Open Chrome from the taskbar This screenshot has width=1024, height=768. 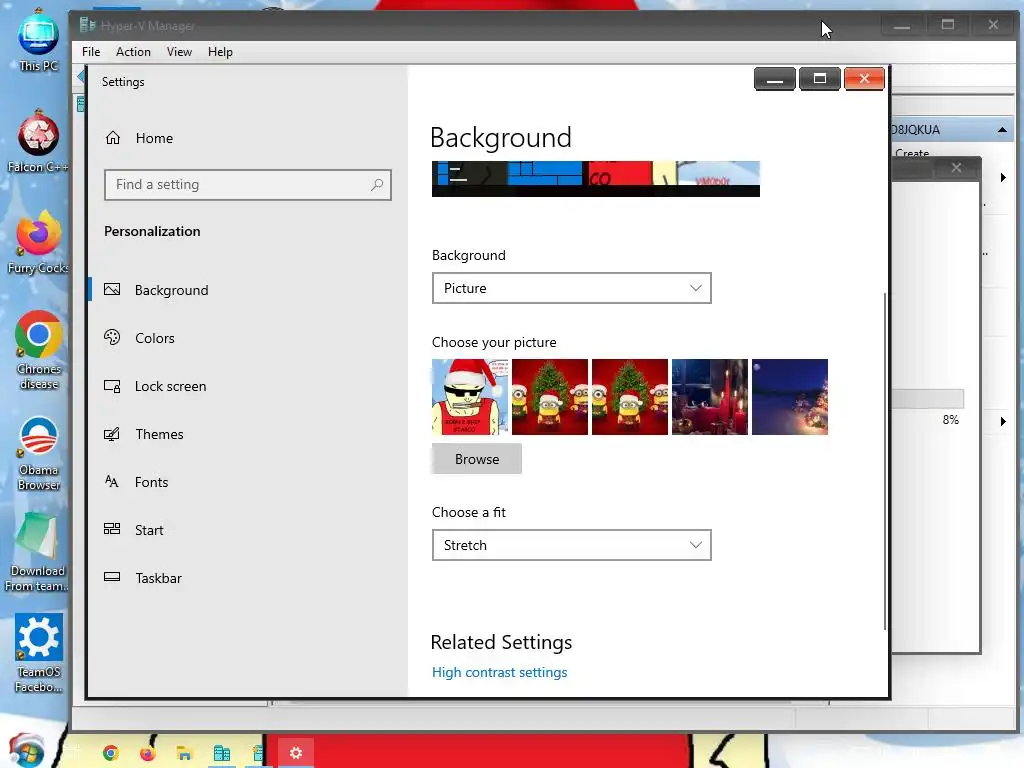(x=110, y=753)
